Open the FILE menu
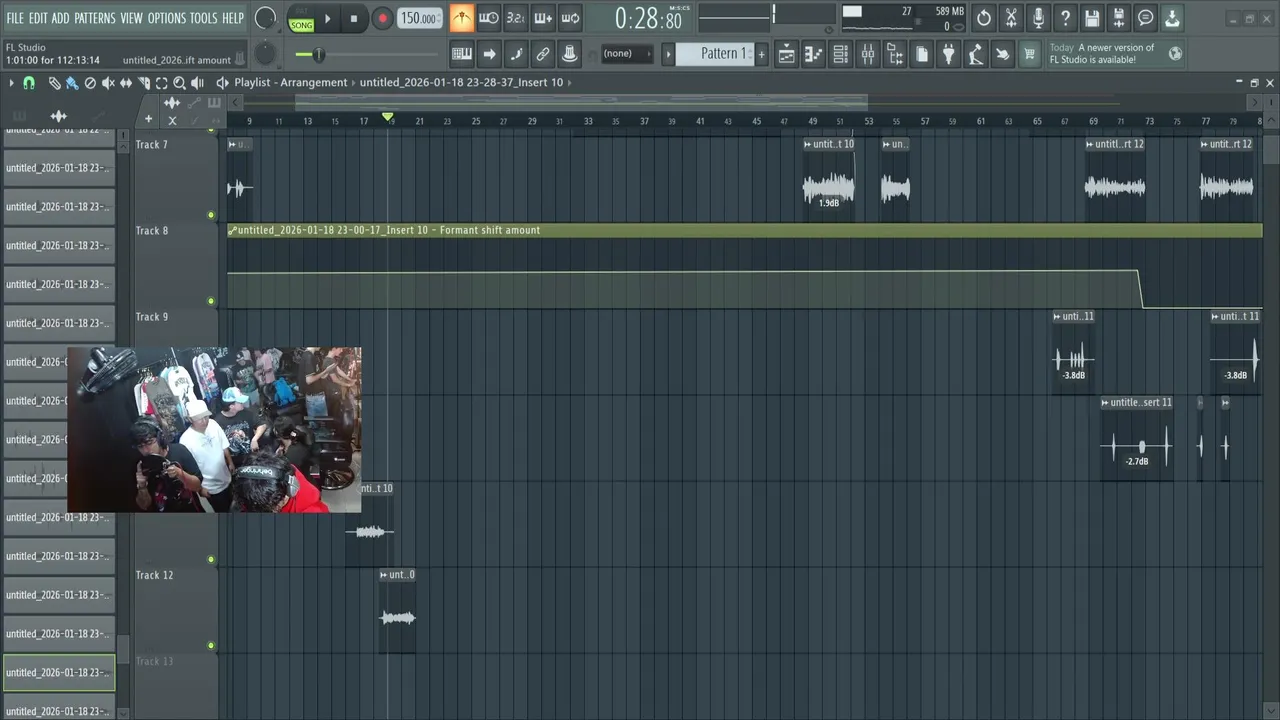The width and height of the screenshot is (1280, 720). pyautogui.click(x=15, y=18)
